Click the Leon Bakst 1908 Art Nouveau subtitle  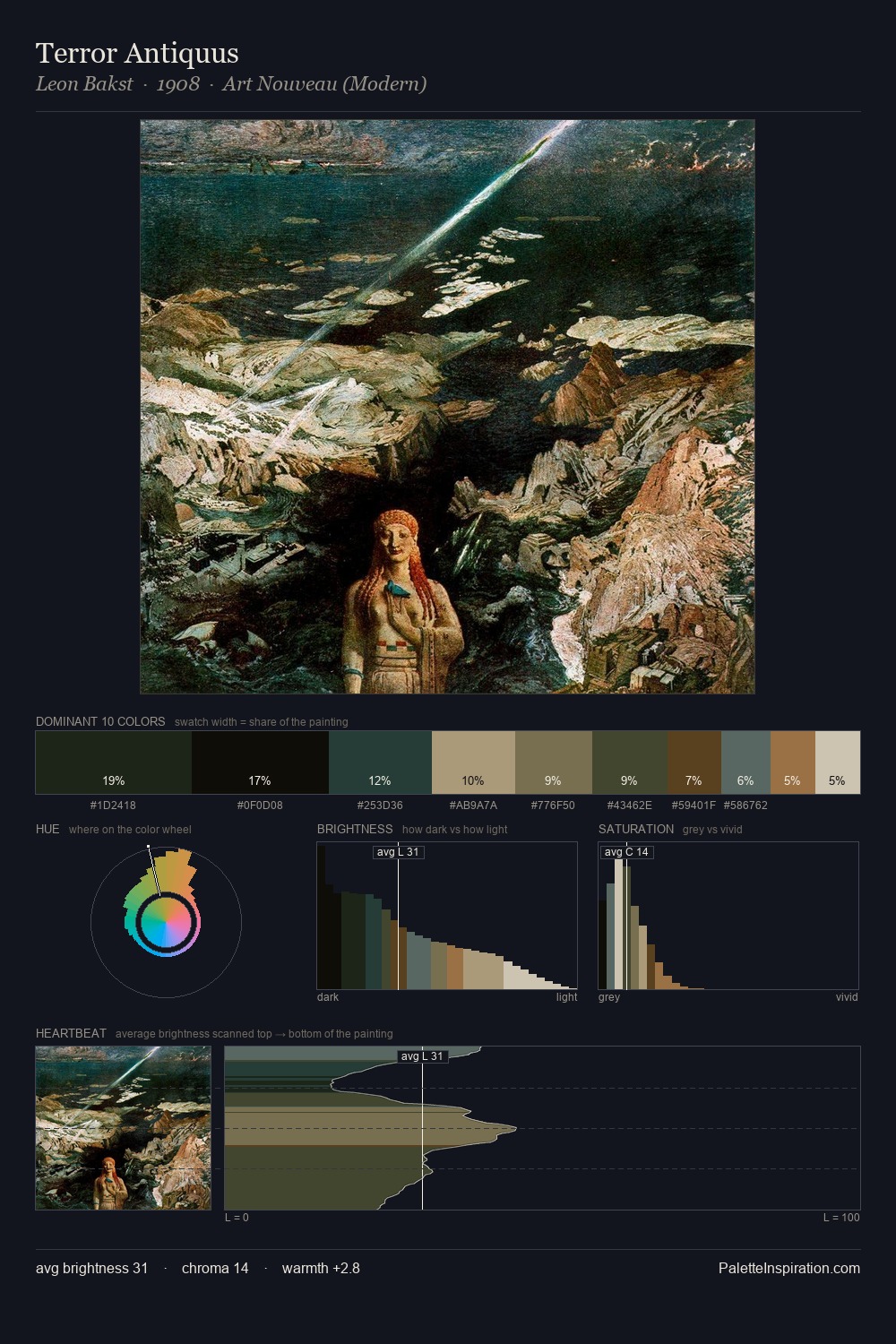231,84
